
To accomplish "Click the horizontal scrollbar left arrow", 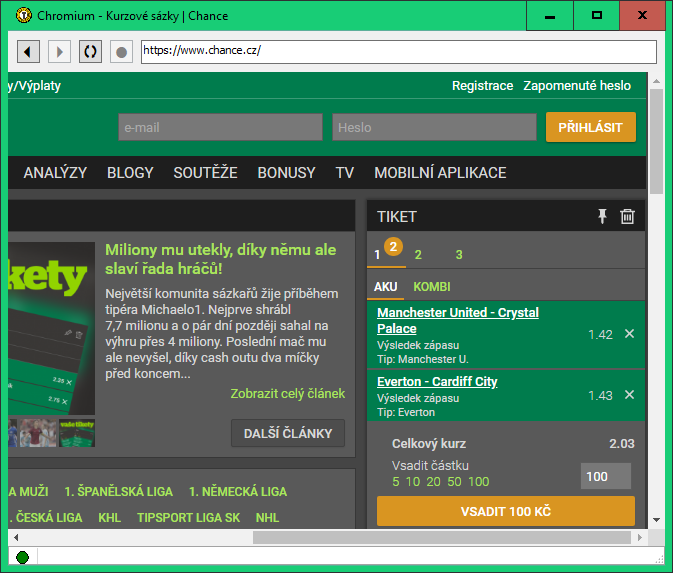I will pyautogui.click(x=16, y=537).
